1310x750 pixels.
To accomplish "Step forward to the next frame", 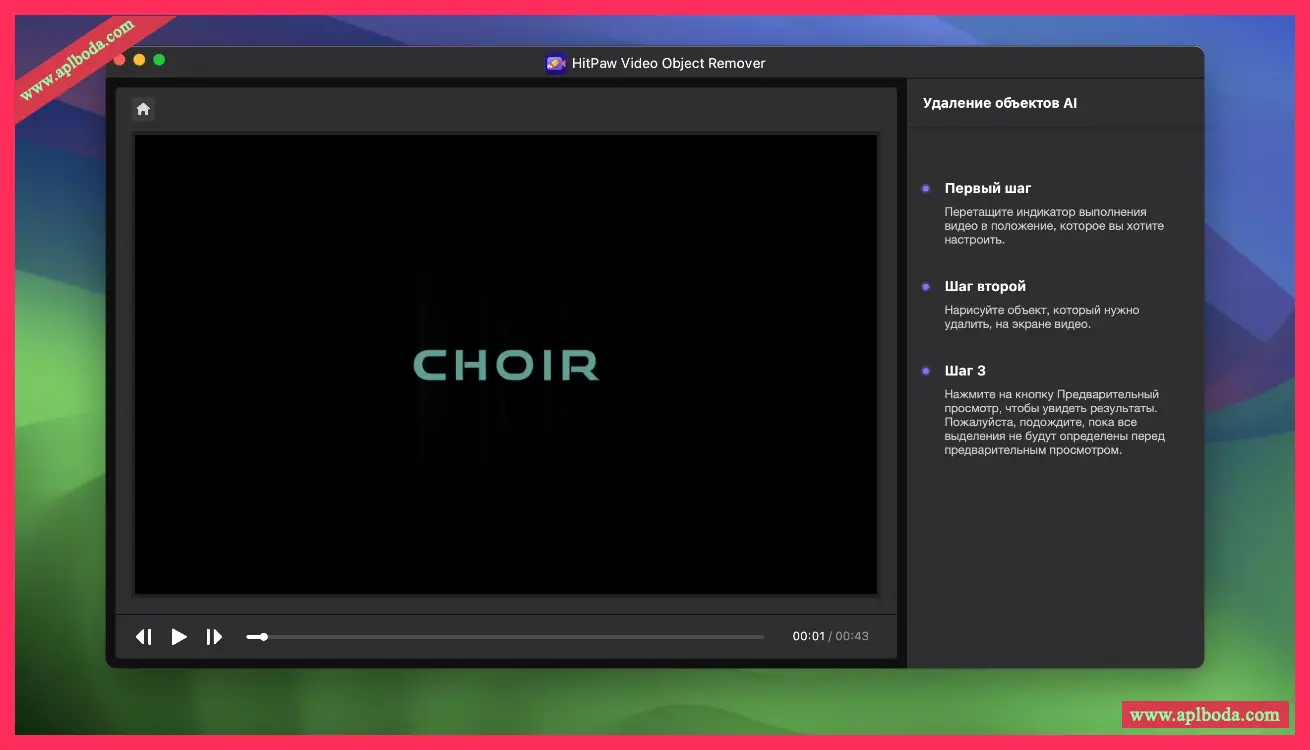I will [x=214, y=637].
